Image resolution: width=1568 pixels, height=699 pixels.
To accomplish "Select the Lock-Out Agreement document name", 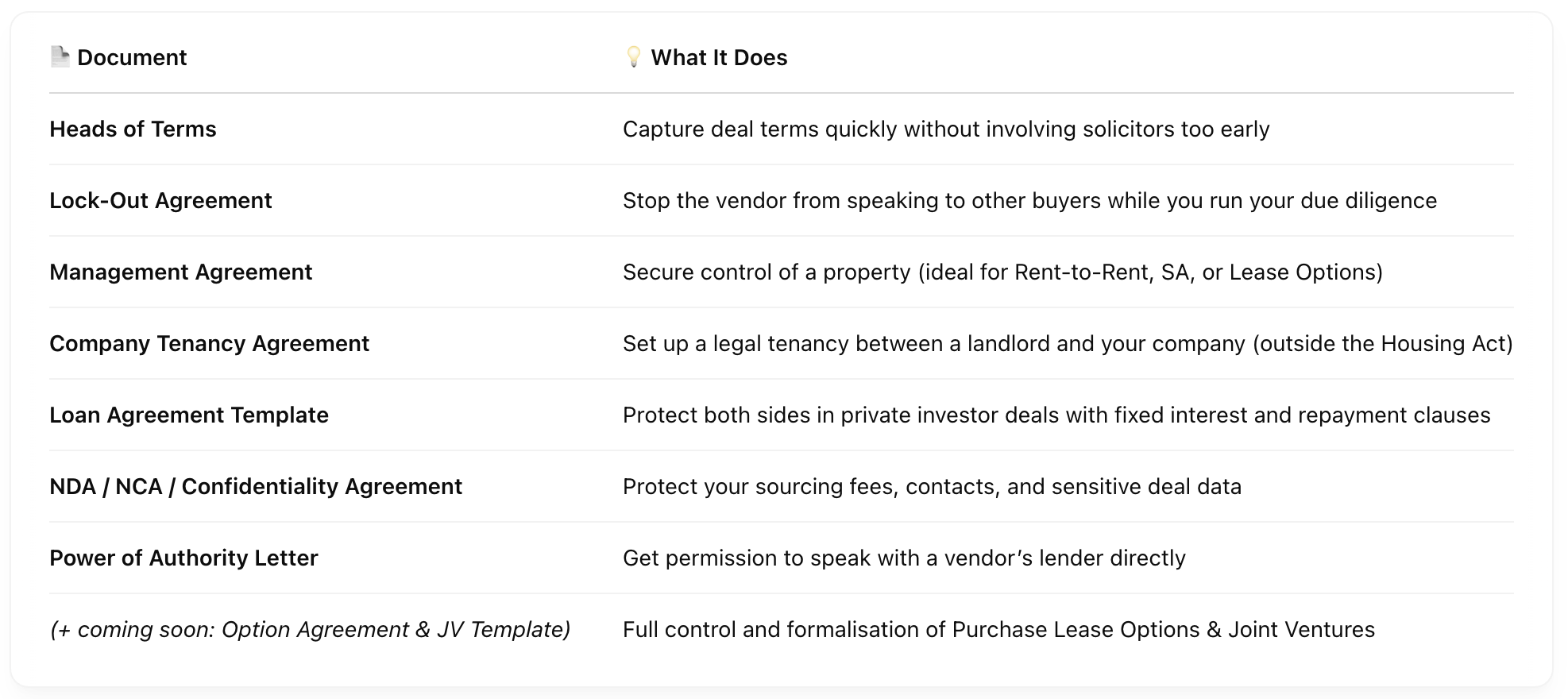I will (x=160, y=201).
